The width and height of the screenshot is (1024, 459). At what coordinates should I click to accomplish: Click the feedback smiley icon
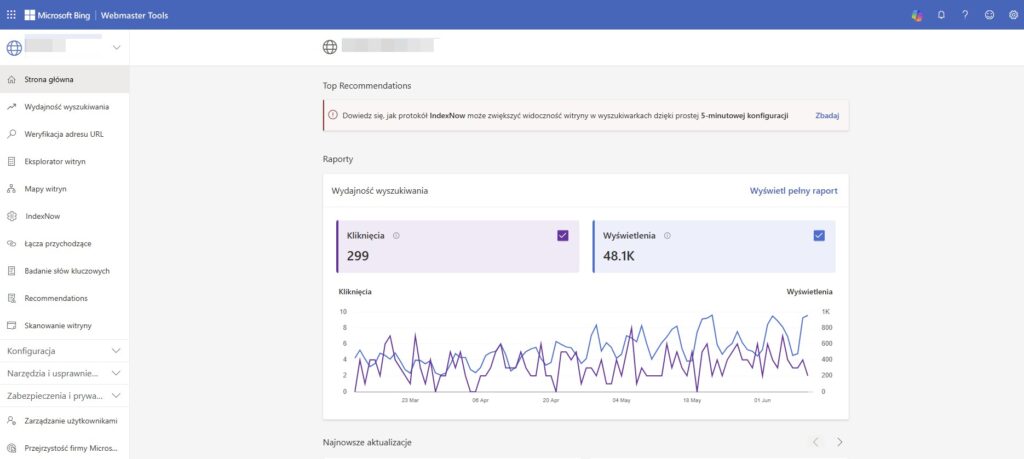coord(989,15)
